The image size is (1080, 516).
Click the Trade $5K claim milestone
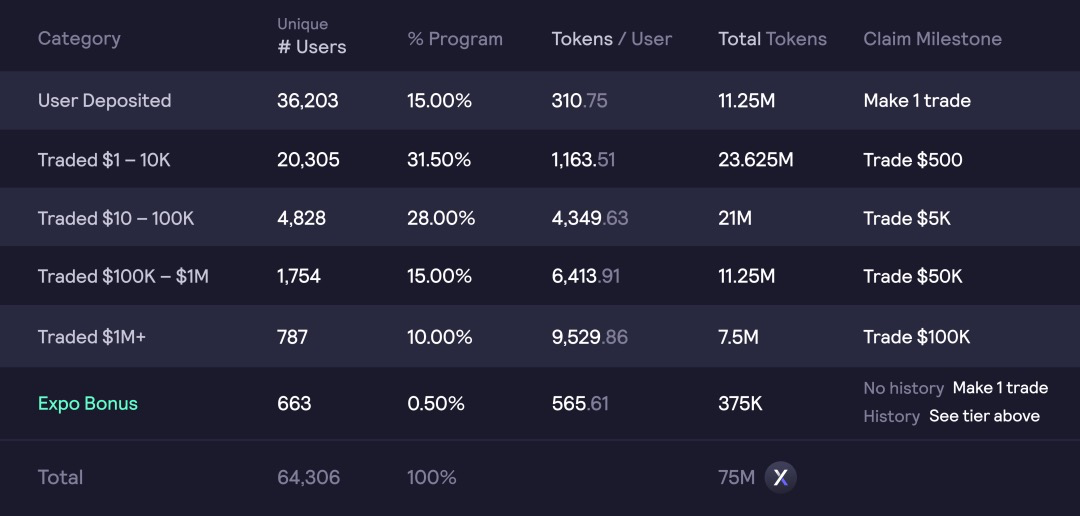click(906, 218)
